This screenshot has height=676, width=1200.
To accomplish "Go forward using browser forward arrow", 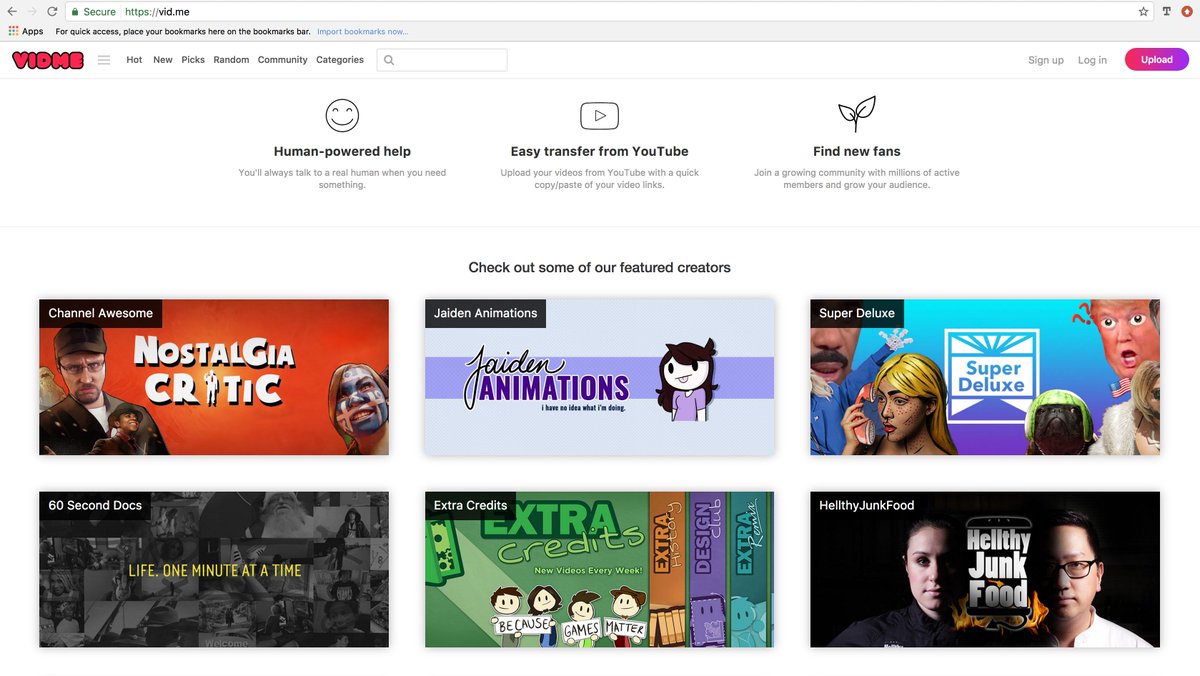I will coord(32,12).
